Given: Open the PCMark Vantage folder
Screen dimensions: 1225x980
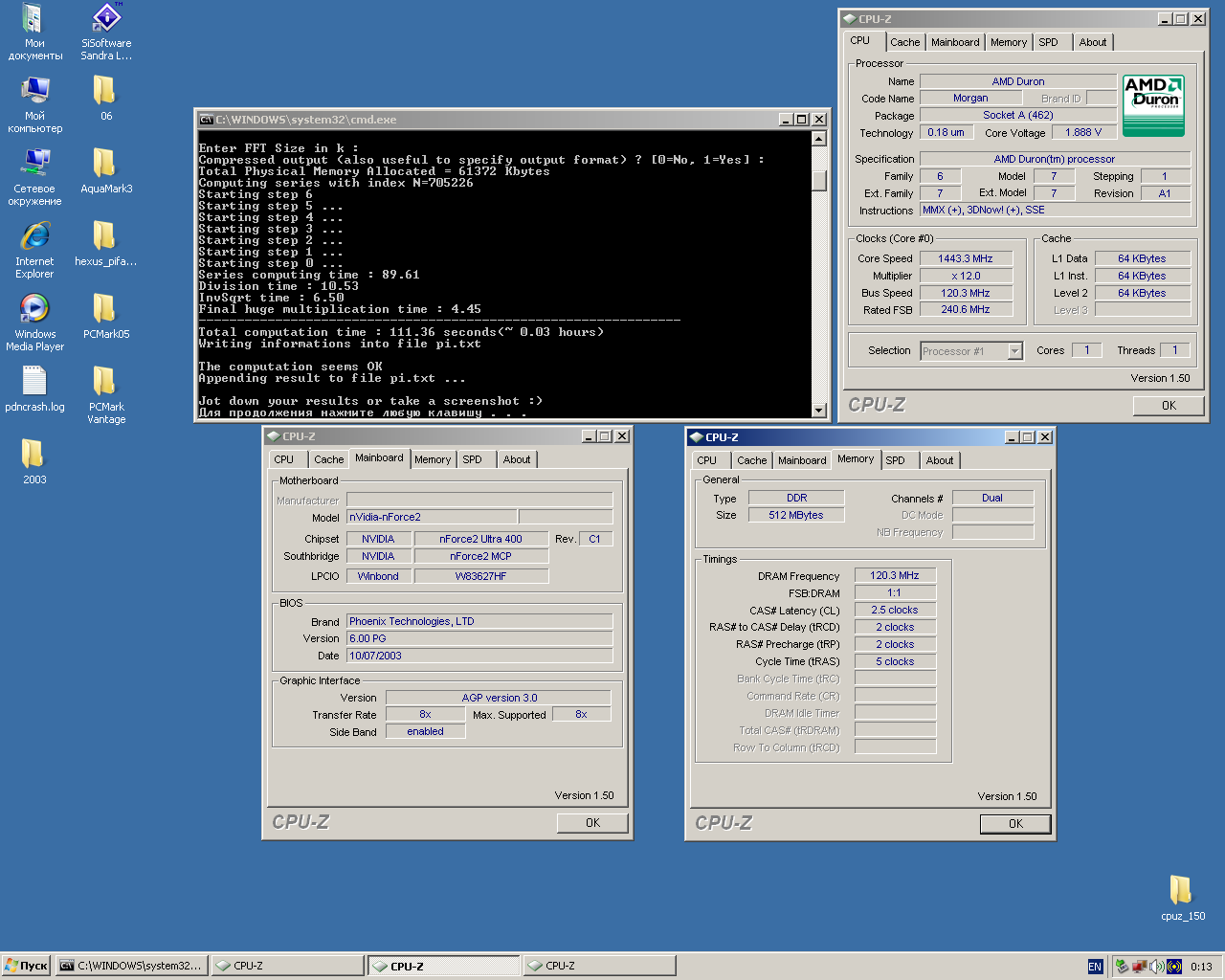Looking at the screenshot, I should pos(106,395).
